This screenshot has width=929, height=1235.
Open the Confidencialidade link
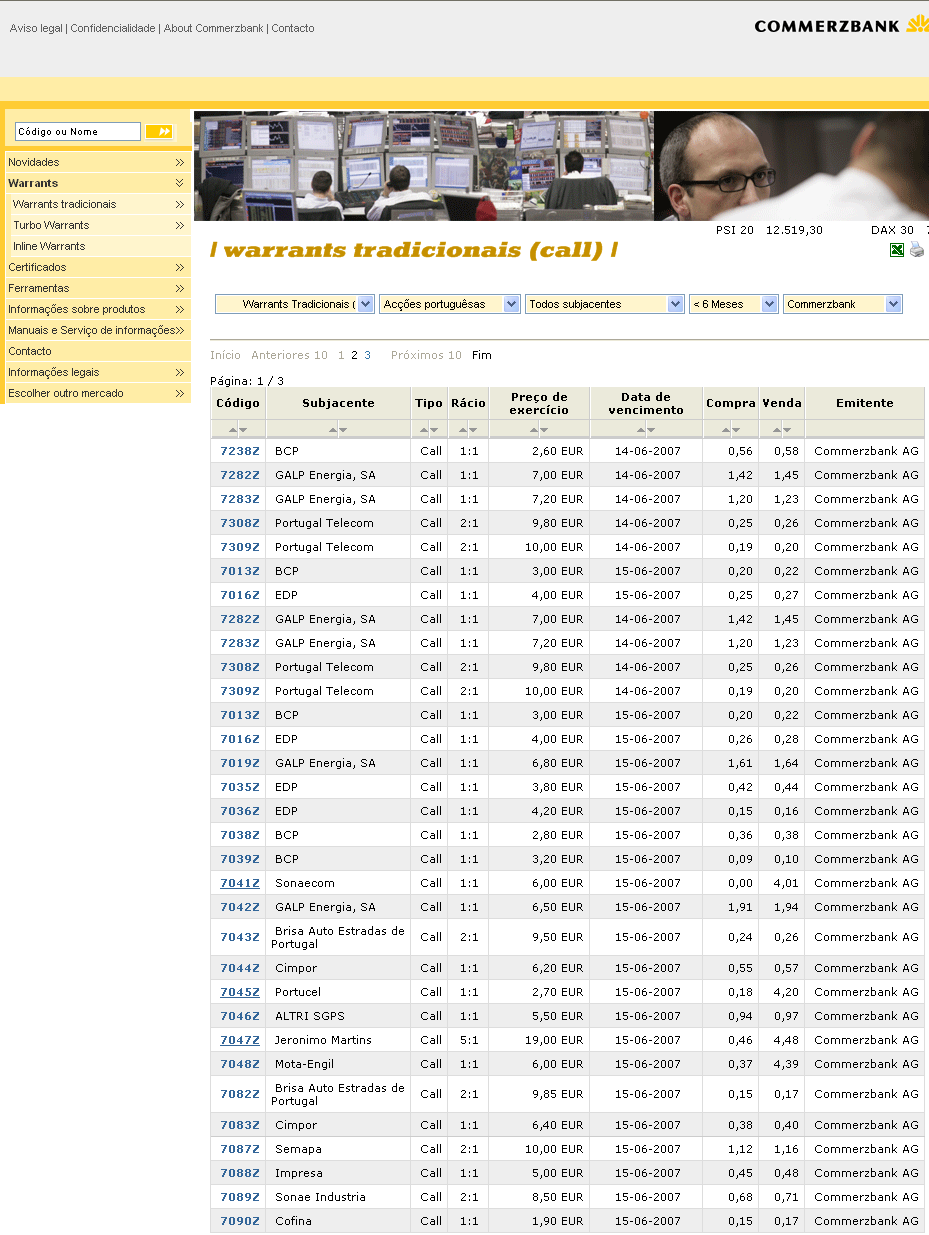point(113,28)
